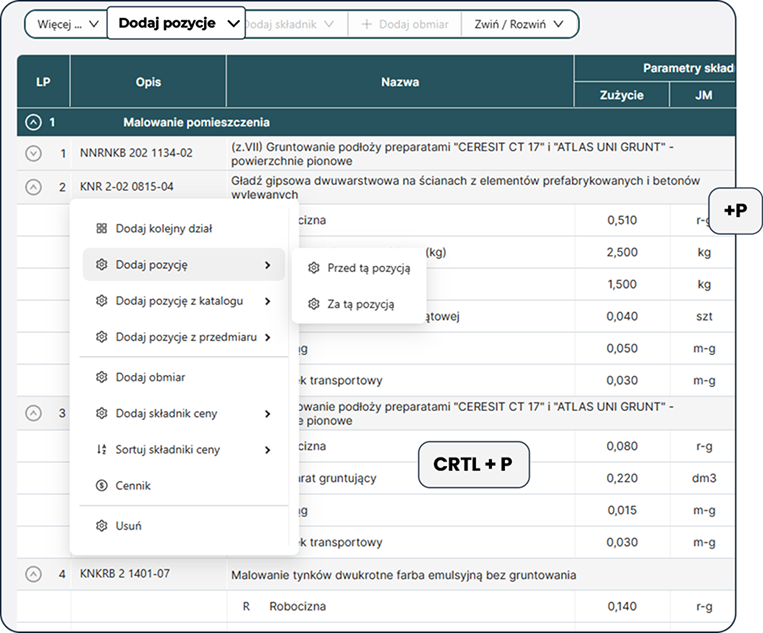The height and width of the screenshot is (633, 763).
Task: Click the CRTL + P shortcut badge
Action: coord(473,464)
